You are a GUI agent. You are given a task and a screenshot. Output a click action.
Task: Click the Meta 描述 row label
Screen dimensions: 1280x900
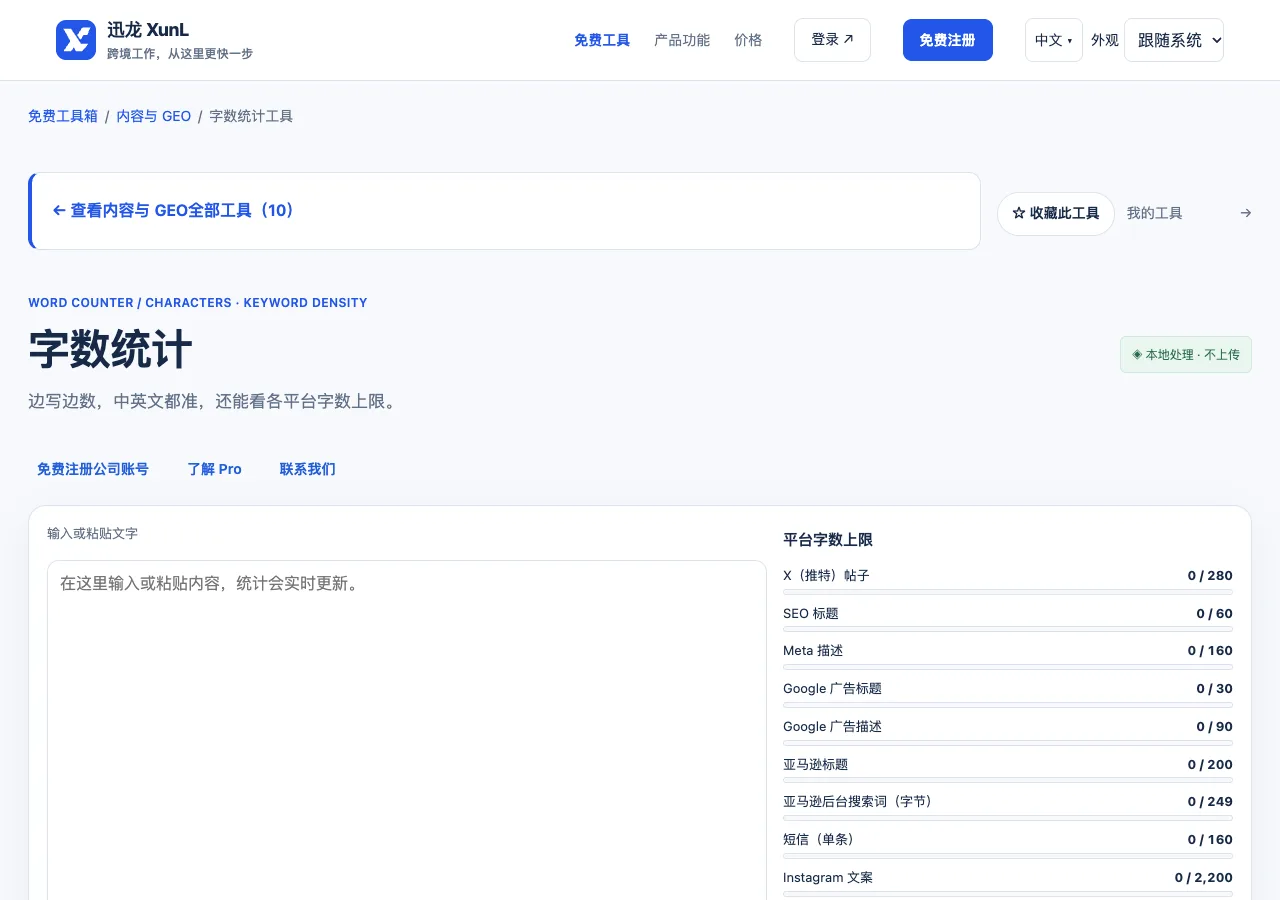click(x=813, y=651)
